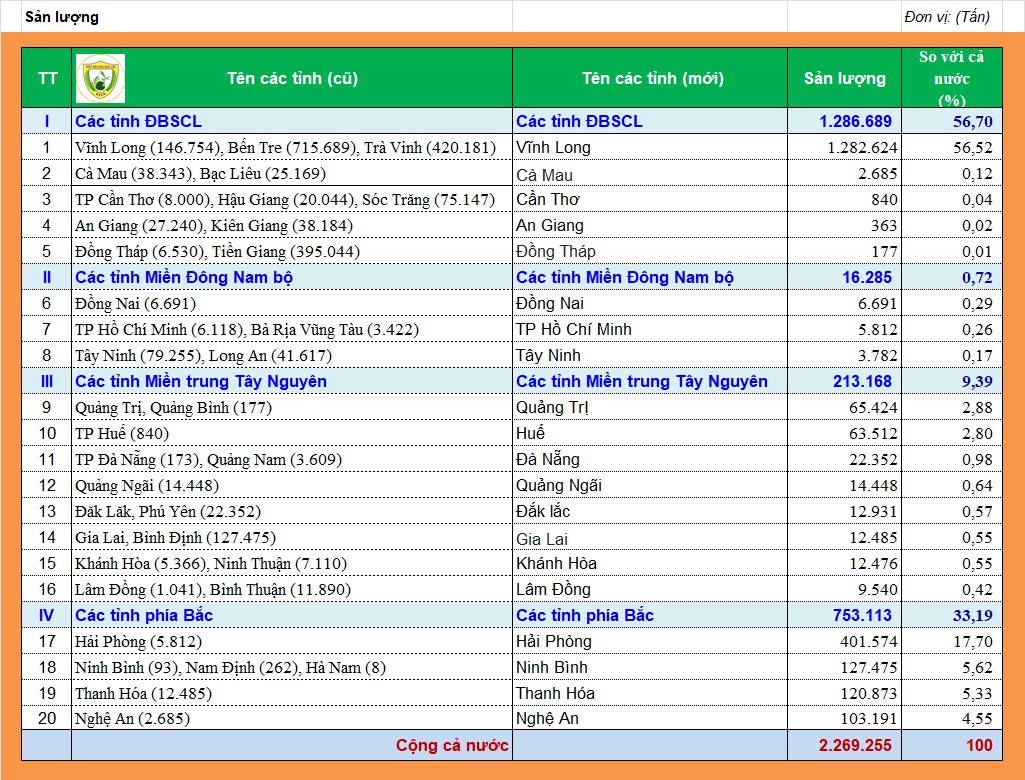1025x780 pixels.
Task: Click the 'Nghệ An (2.685)' old province cell
Action: (x=132, y=718)
